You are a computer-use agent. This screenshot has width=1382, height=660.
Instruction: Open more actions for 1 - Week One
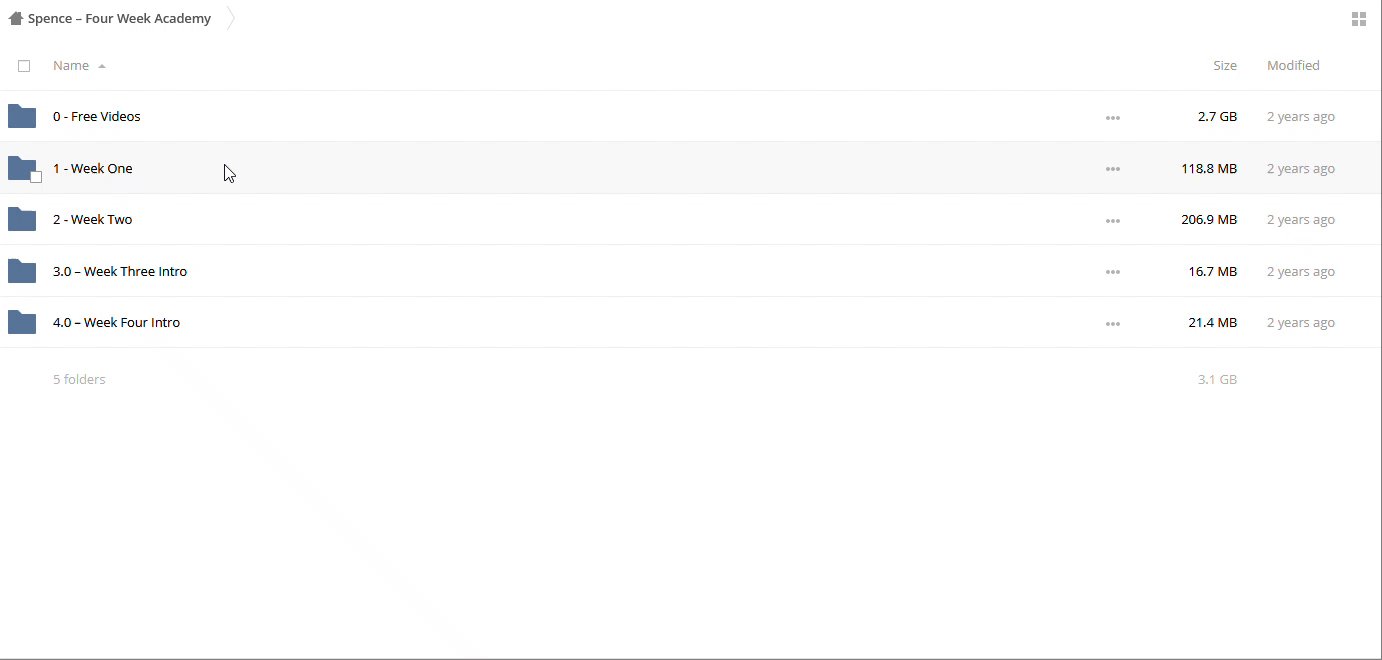(x=1112, y=170)
